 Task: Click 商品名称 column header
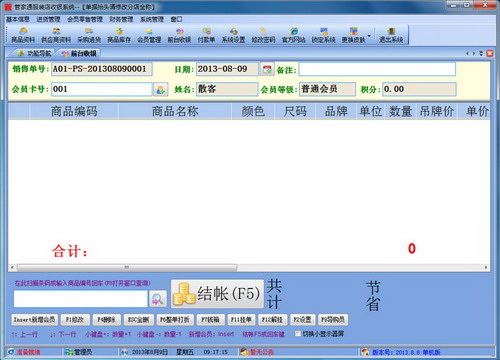pyautogui.click(x=175, y=111)
